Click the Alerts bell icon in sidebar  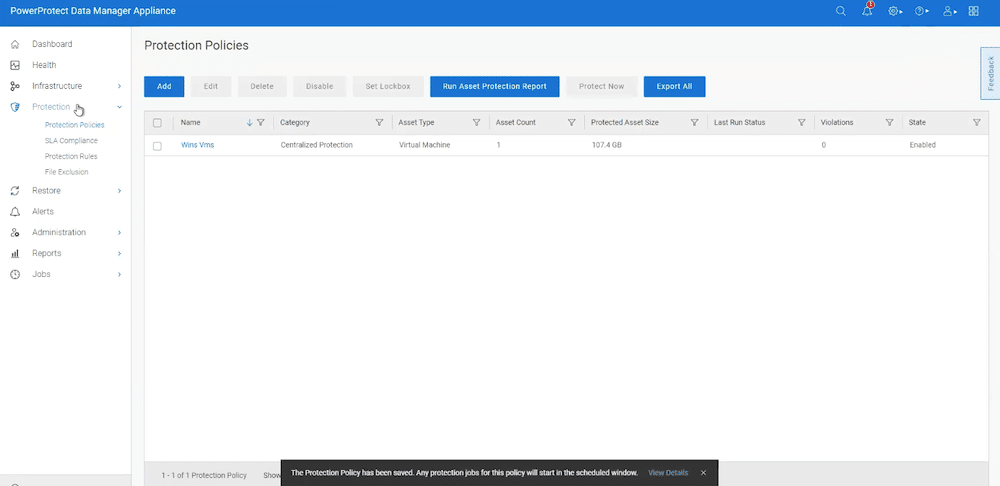[15, 212]
